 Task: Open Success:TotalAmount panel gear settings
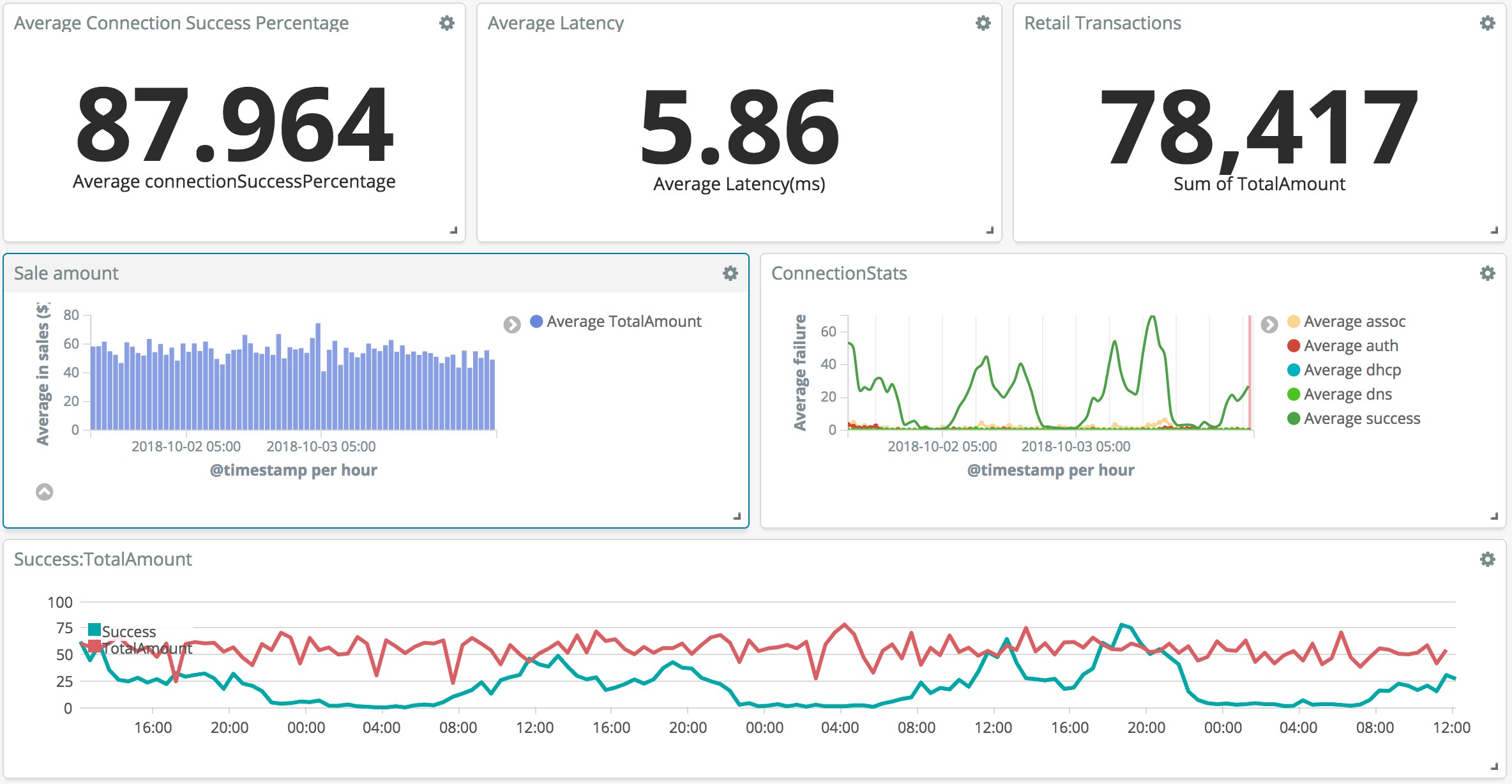point(1488,560)
